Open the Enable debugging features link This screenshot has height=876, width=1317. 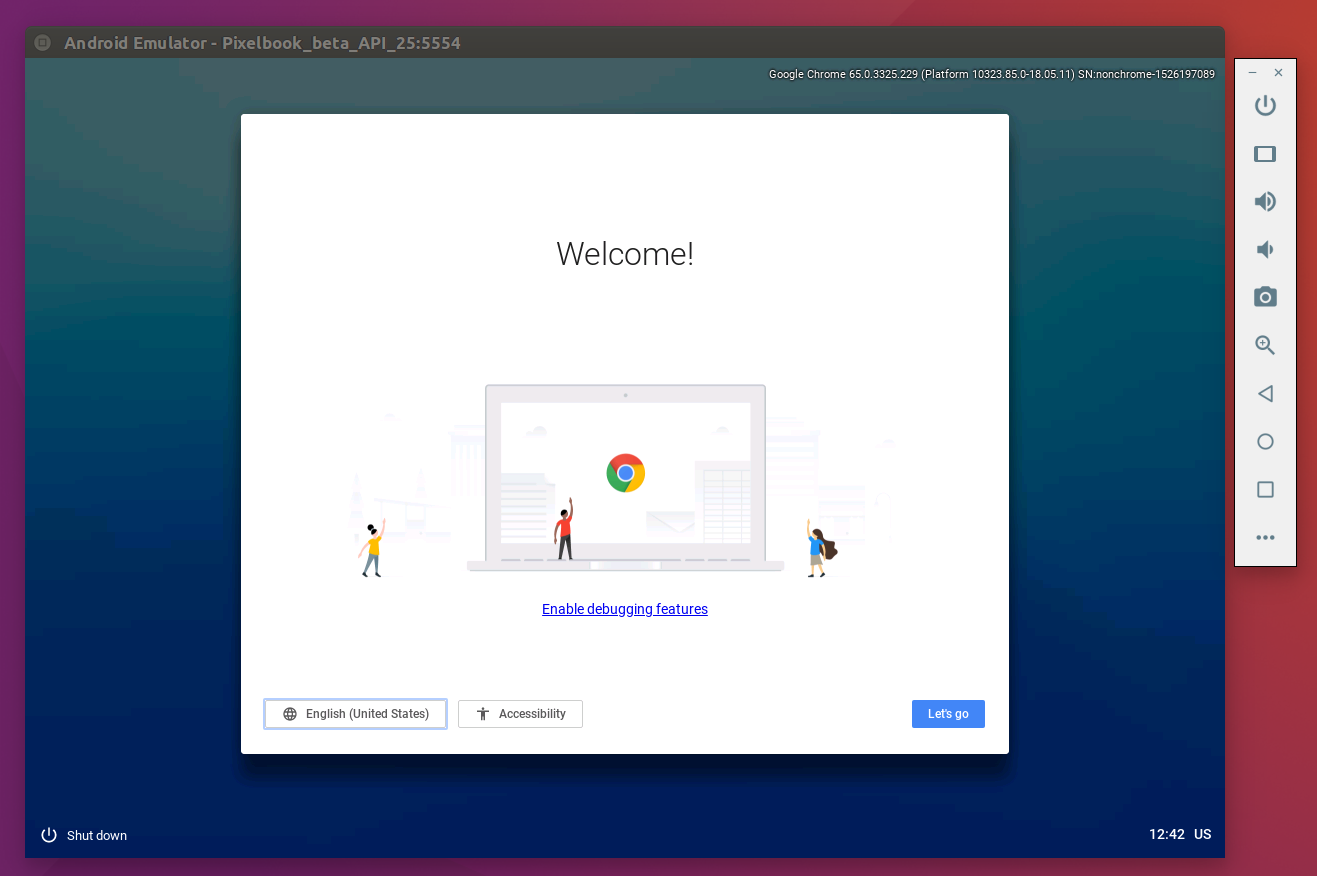(x=625, y=609)
